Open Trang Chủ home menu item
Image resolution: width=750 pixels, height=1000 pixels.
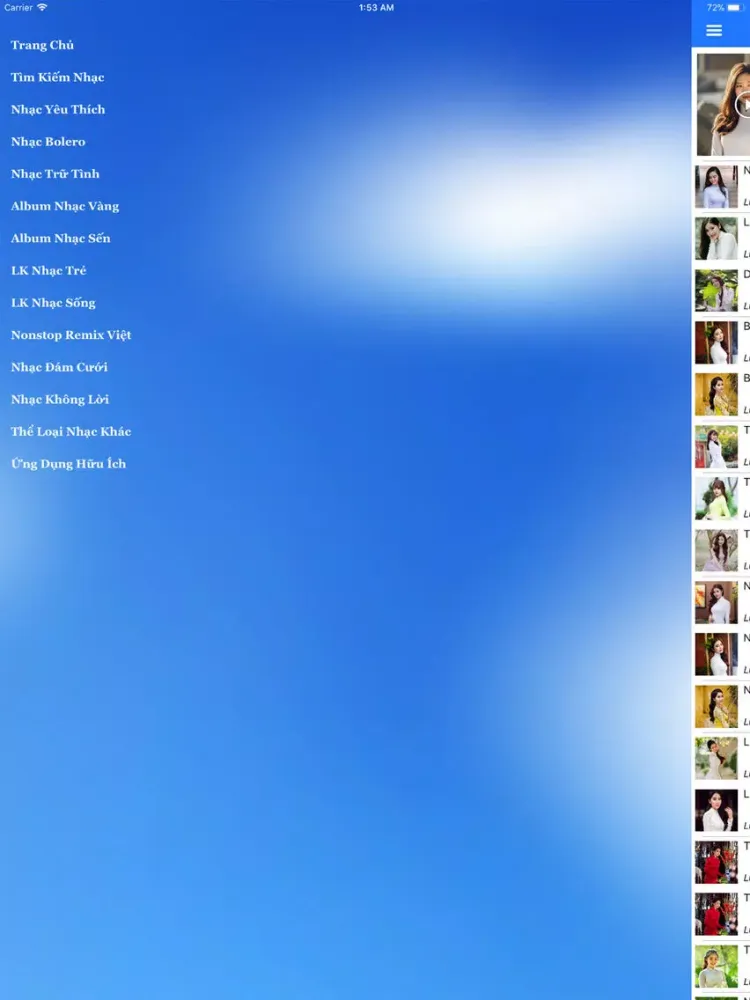(x=42, y=45)
